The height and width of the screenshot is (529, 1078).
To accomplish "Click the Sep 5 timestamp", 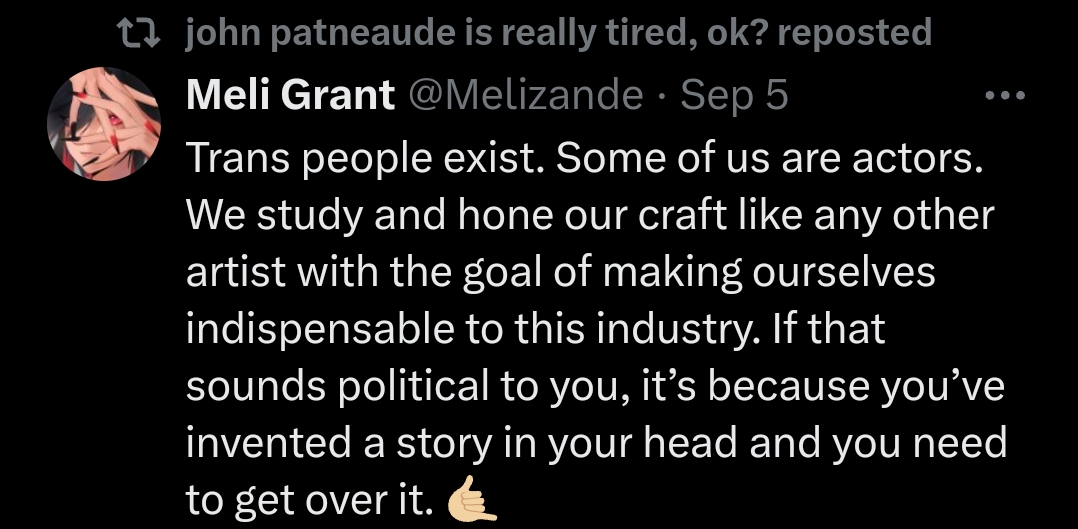I will click(735, 96).
